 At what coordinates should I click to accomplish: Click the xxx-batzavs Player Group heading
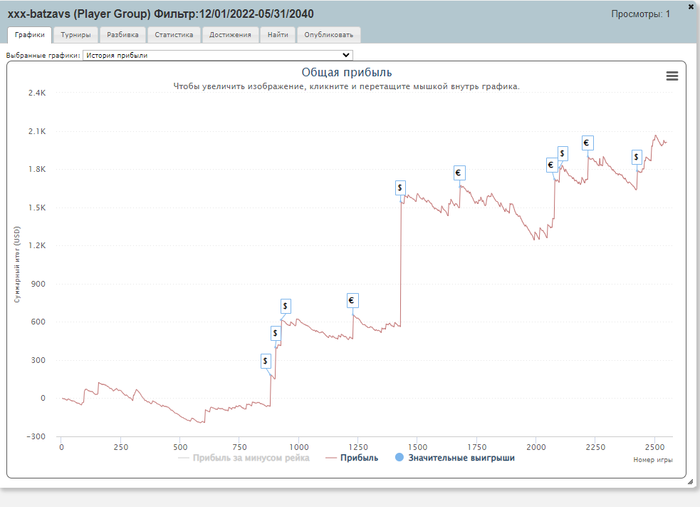(160, 14)
